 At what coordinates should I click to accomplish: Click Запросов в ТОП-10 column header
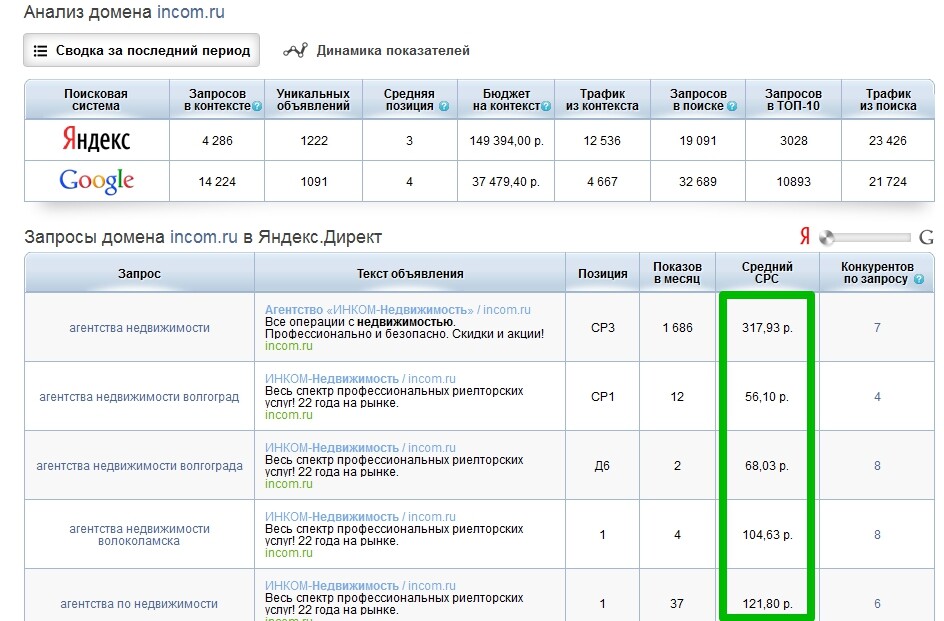point(793,100)
